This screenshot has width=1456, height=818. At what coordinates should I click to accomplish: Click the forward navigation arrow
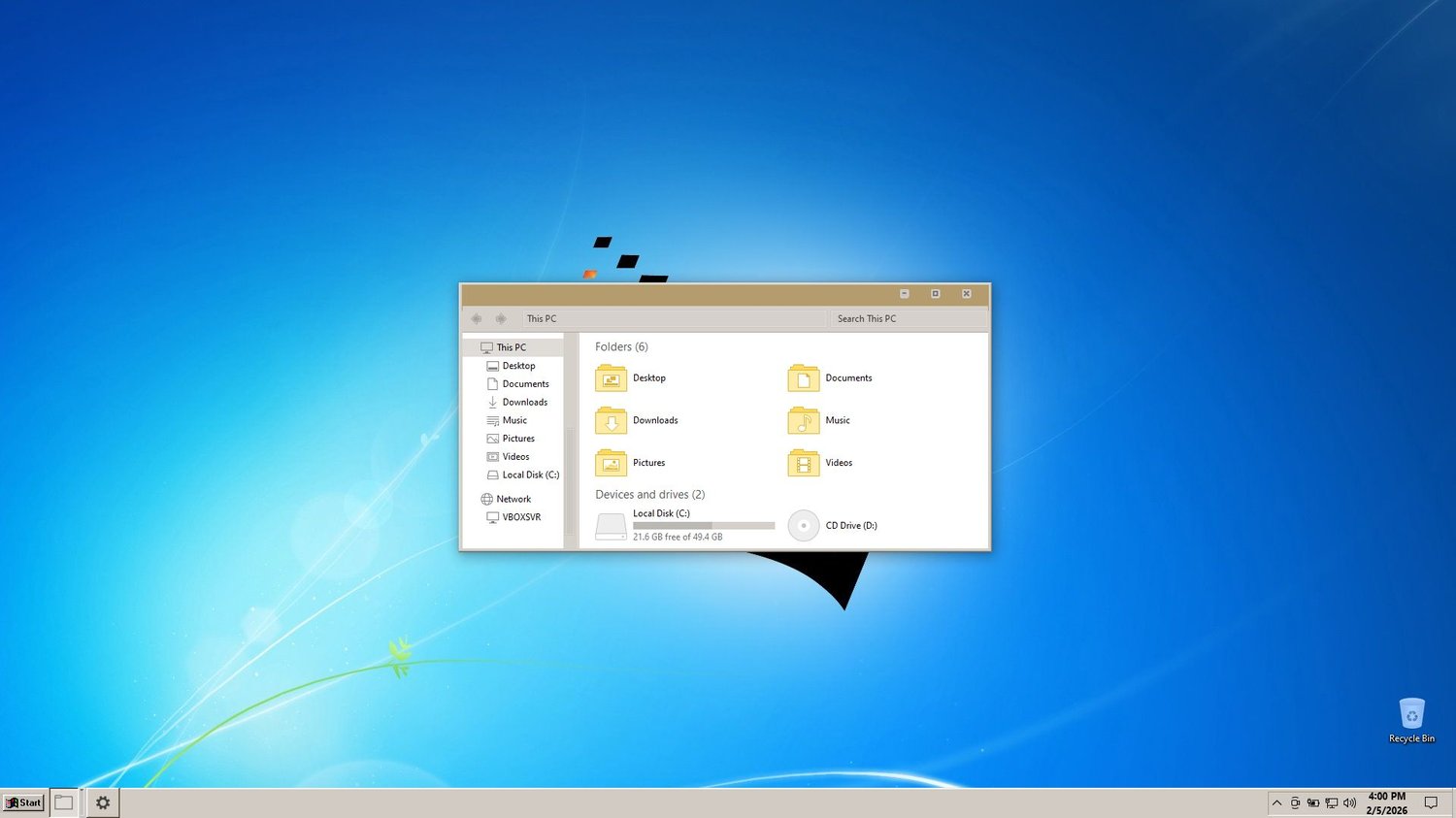[x=501, y=318]
